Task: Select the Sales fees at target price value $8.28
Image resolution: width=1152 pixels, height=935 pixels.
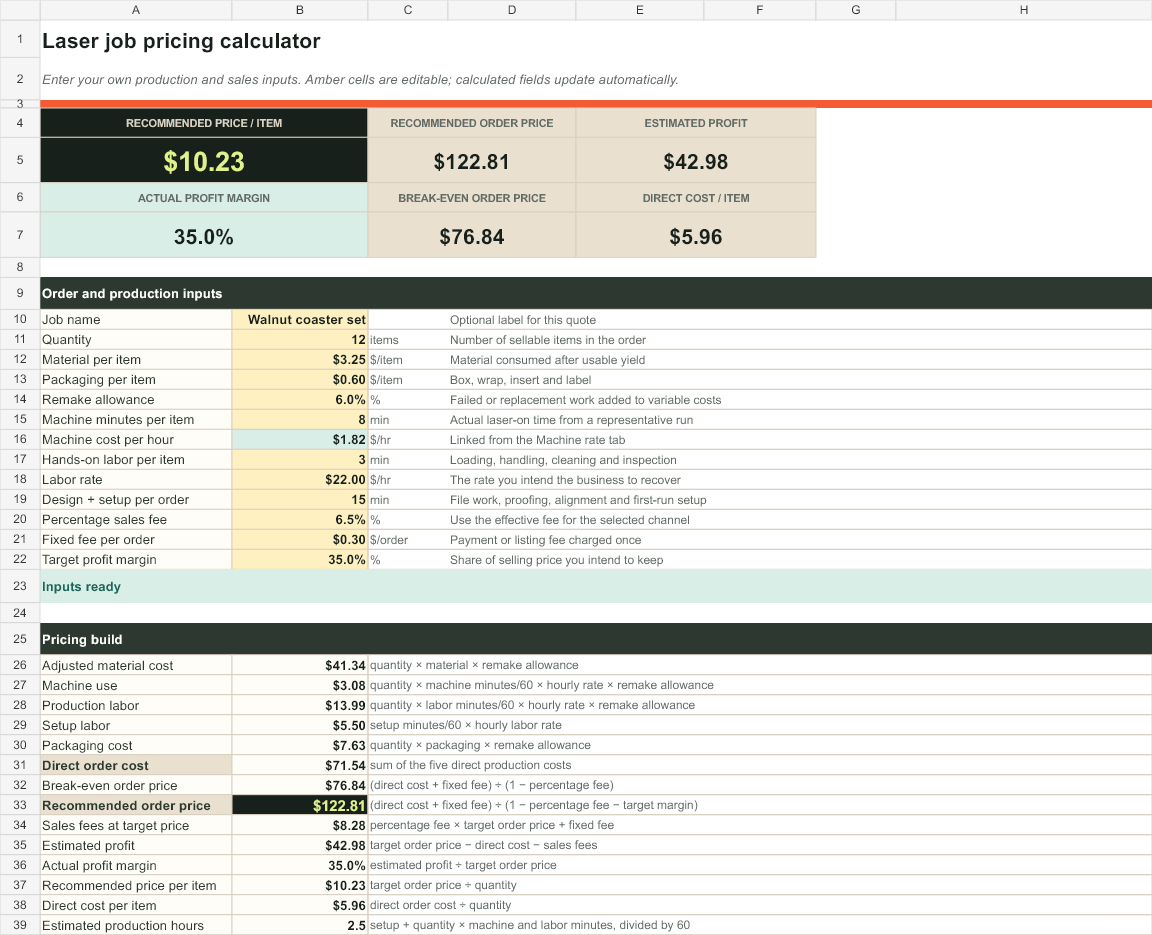Action: pyautogui.click(x=300, y=825)
